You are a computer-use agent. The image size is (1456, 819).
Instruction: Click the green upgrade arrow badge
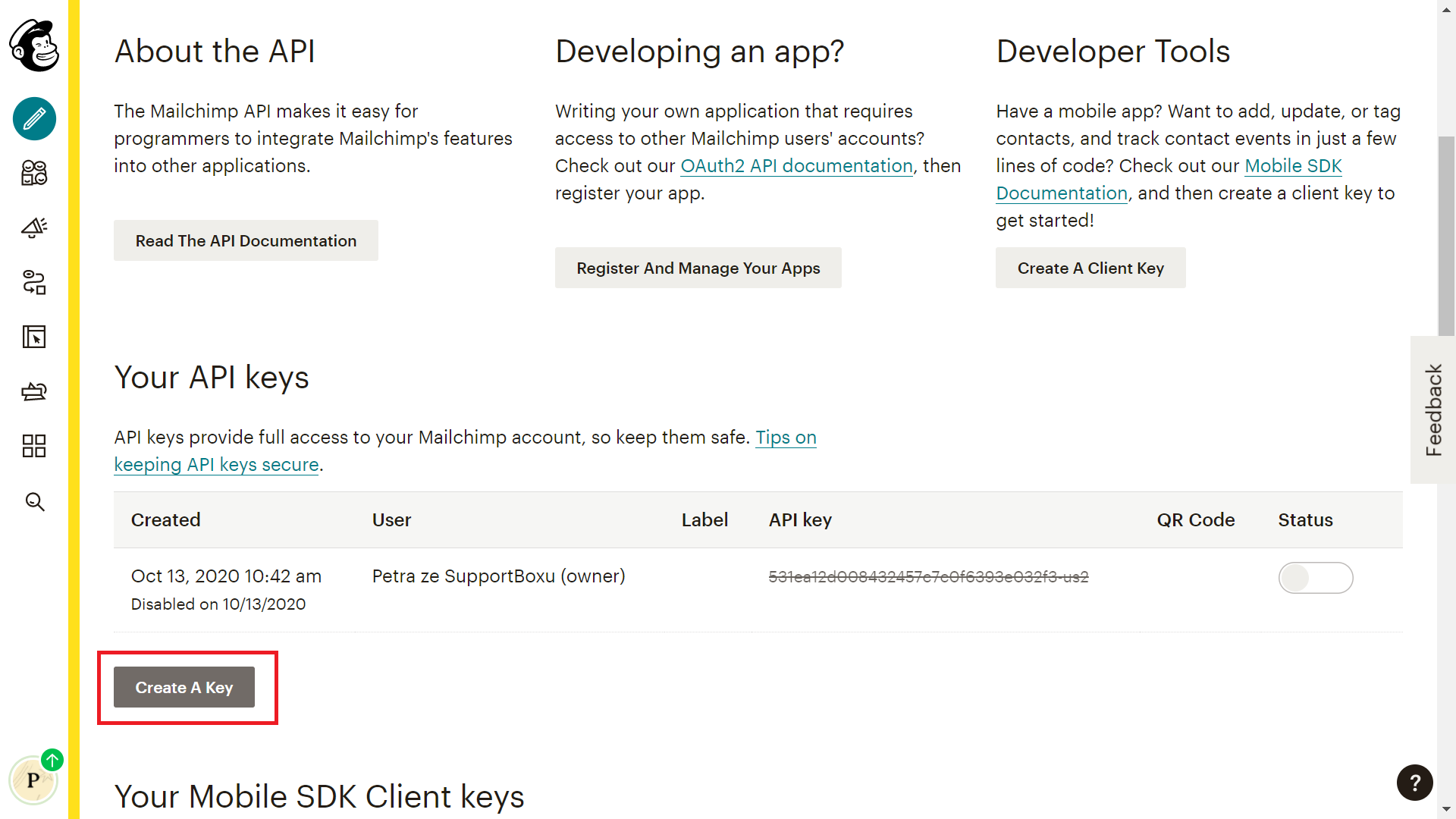click(52, 760)
